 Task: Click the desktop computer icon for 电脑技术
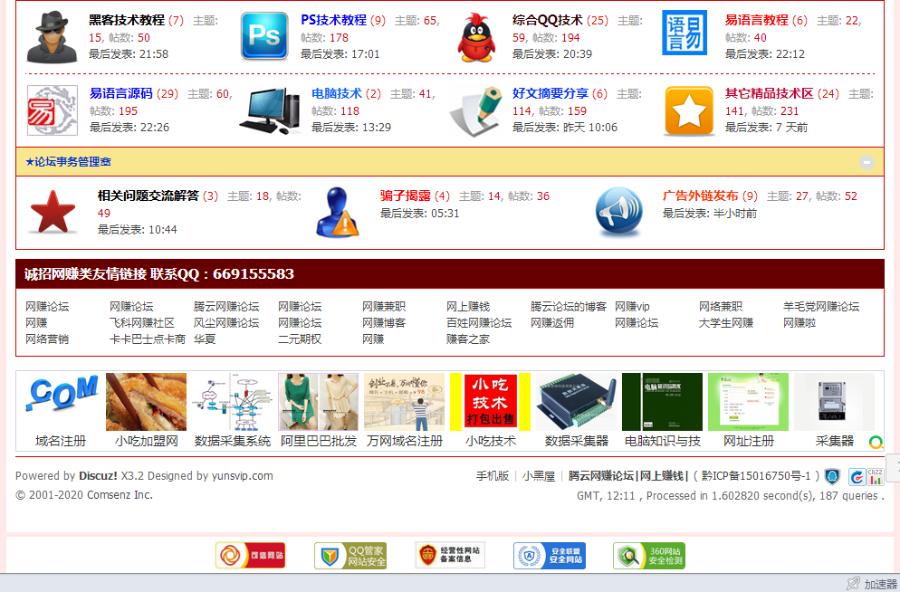tap(270, 111)
